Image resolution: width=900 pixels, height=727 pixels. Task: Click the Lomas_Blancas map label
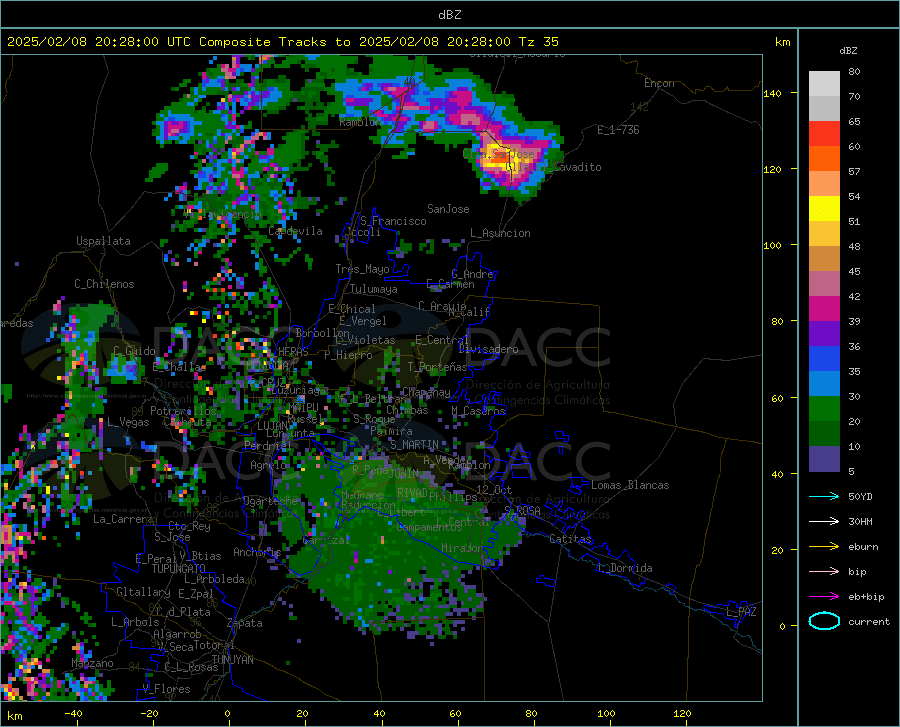(x=630, y=485)
